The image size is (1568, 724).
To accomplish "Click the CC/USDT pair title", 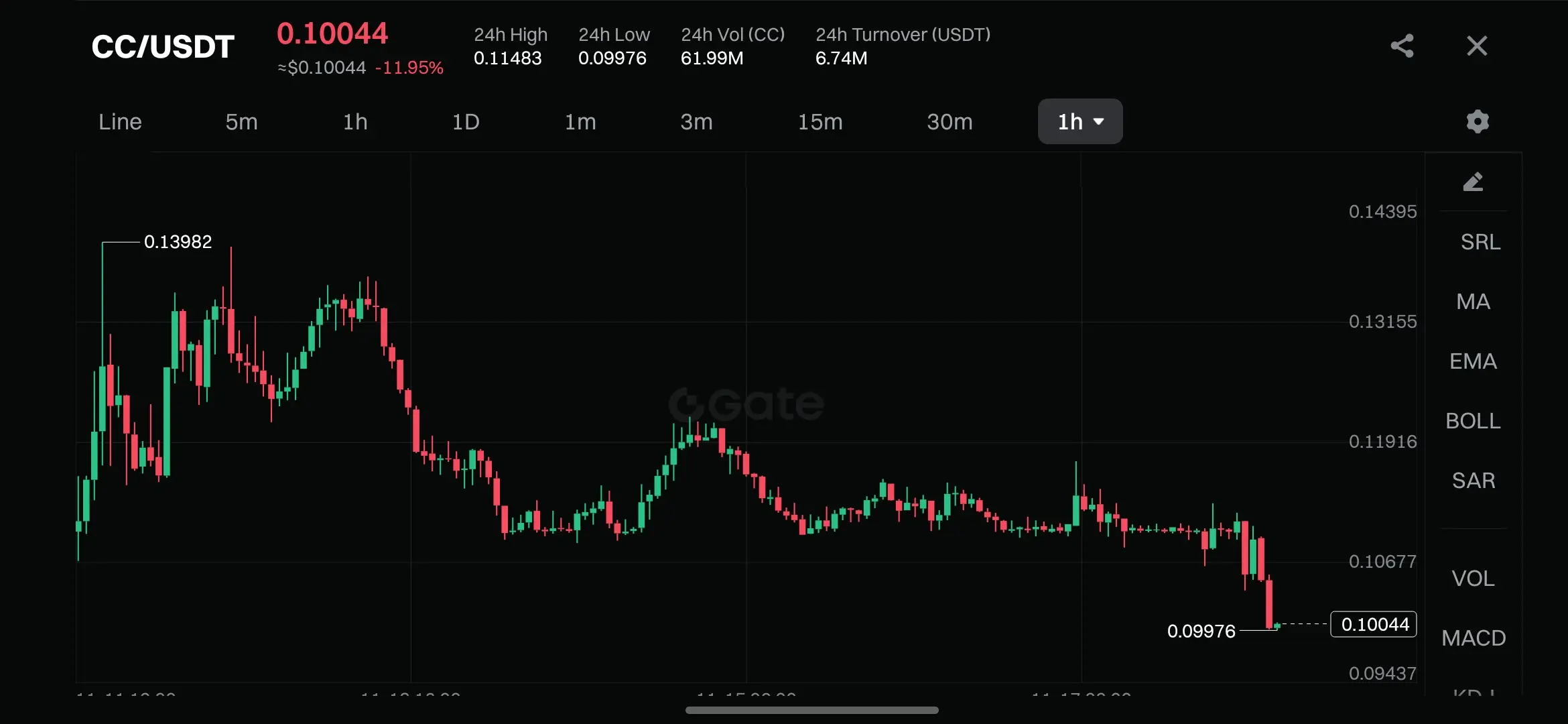I will coord(163,46).
